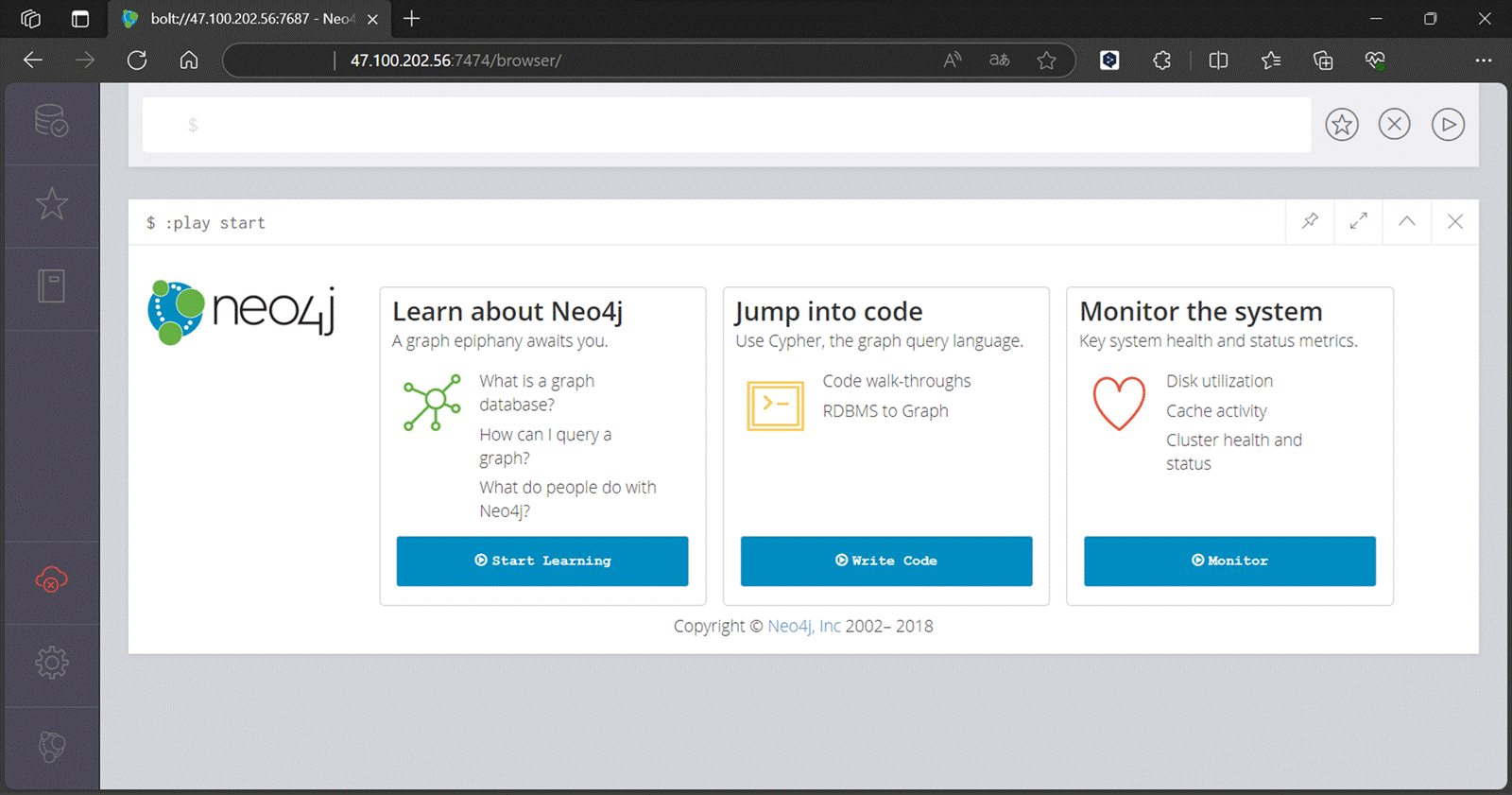Open the browser Favorites list icon

1271,60
